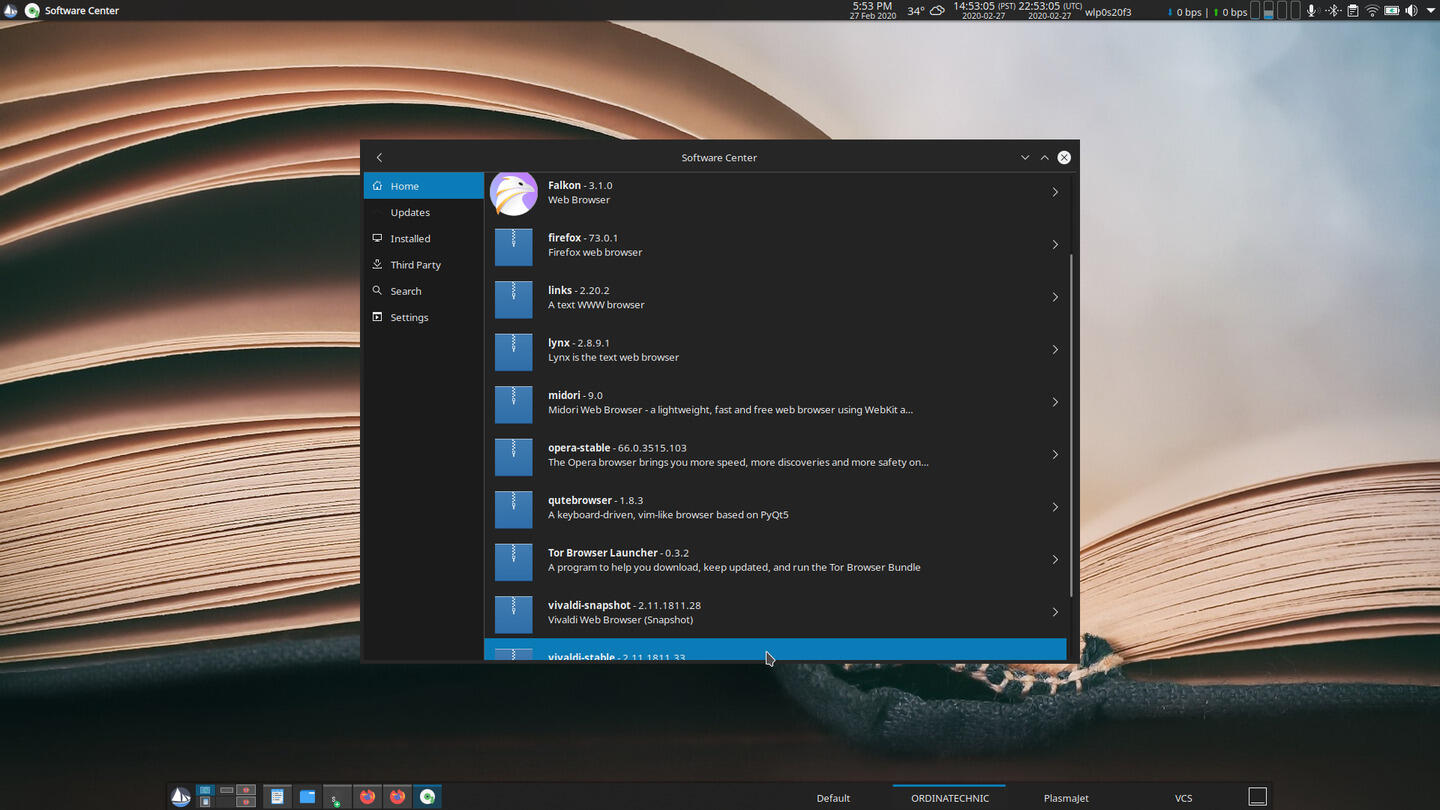
Task: Click the battery tray icon
Action: click(1391, 11)
